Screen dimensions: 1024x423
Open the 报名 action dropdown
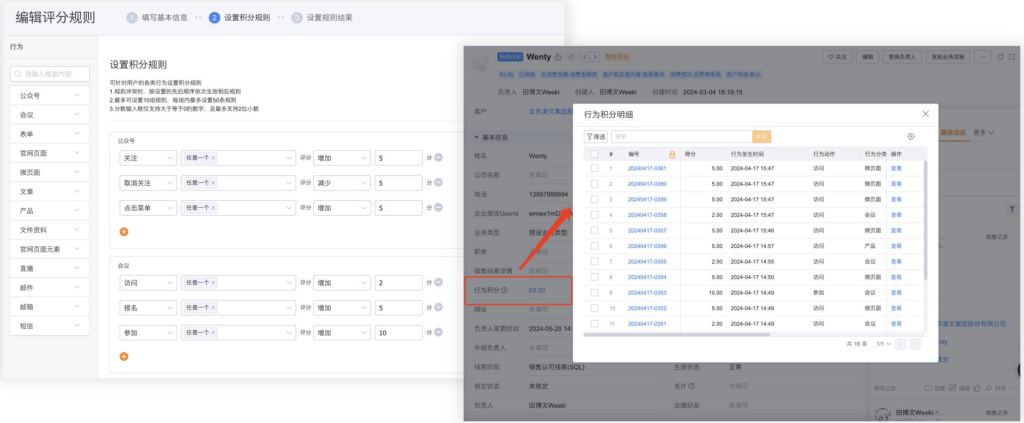pos(146,308)
